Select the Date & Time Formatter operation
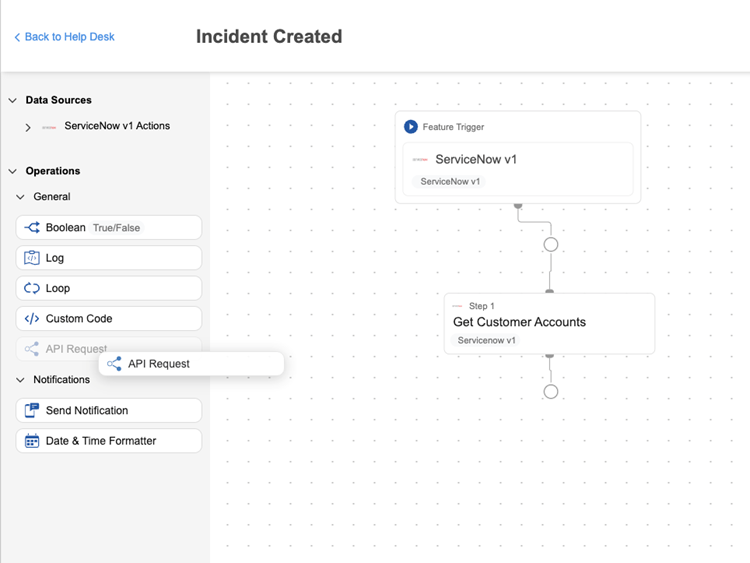Screen dimensions: 750x563 (x=109, y=441)
